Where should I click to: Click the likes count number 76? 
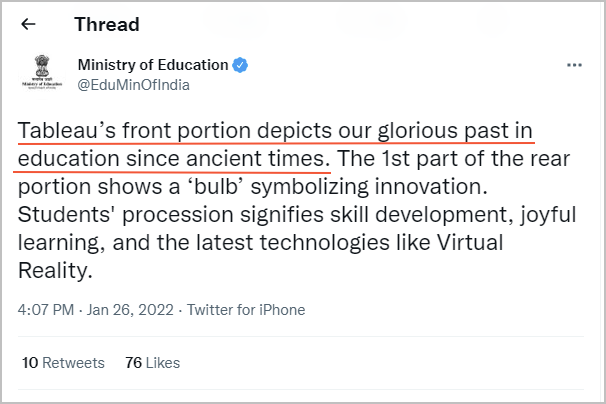(x=133, y=363)
